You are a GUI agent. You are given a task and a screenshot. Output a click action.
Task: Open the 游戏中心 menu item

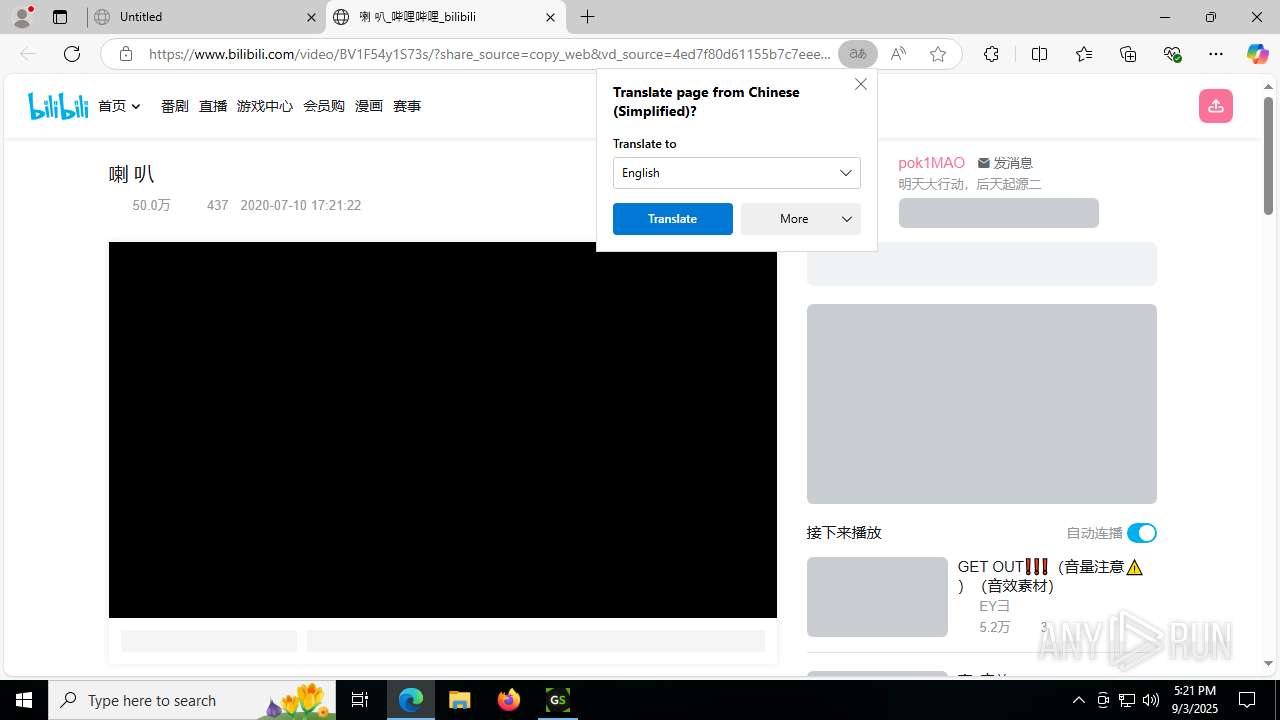265,106
